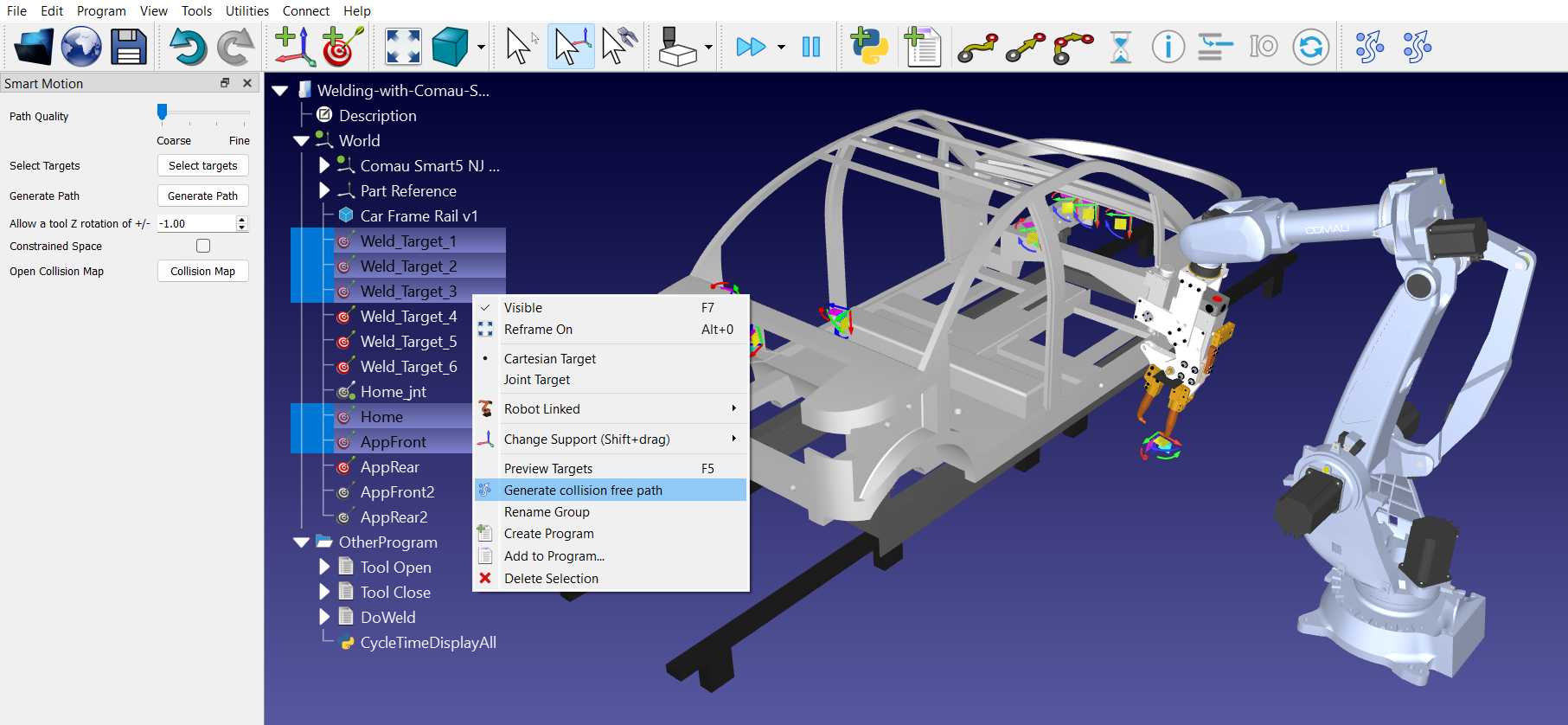Insert a Pause instruction with the hourglass icon

click(x=1121, y=47)
